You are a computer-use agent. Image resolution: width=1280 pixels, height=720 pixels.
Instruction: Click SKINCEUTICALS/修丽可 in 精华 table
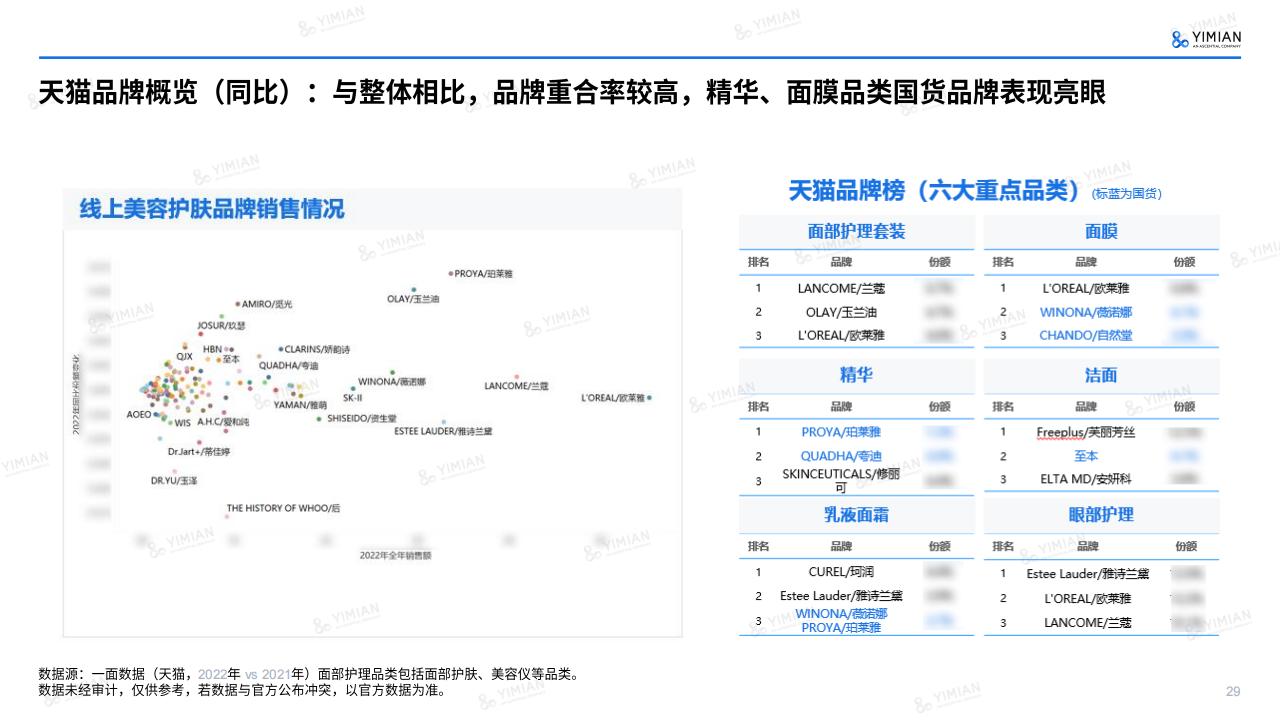click(x=841, y=480)
